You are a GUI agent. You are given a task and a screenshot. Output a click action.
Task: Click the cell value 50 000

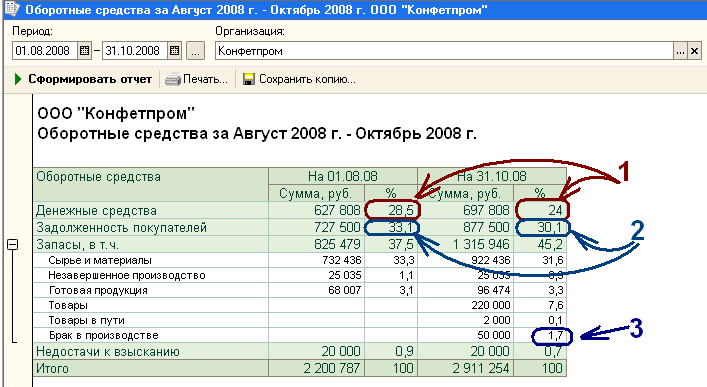(x=494, y=335)
